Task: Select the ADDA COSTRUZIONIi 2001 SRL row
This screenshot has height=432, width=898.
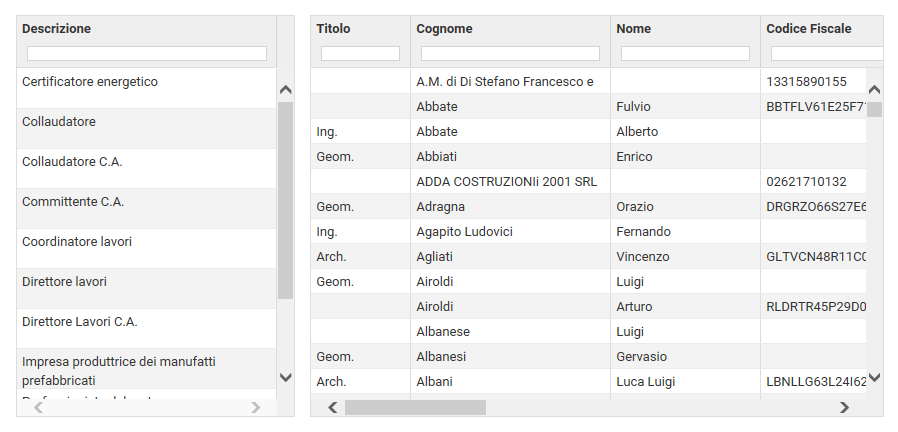Action: [x=588, y=182]
